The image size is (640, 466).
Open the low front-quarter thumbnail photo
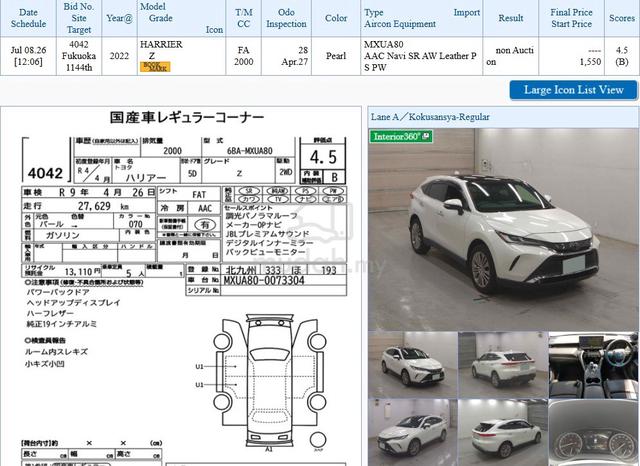click(413, 433)
